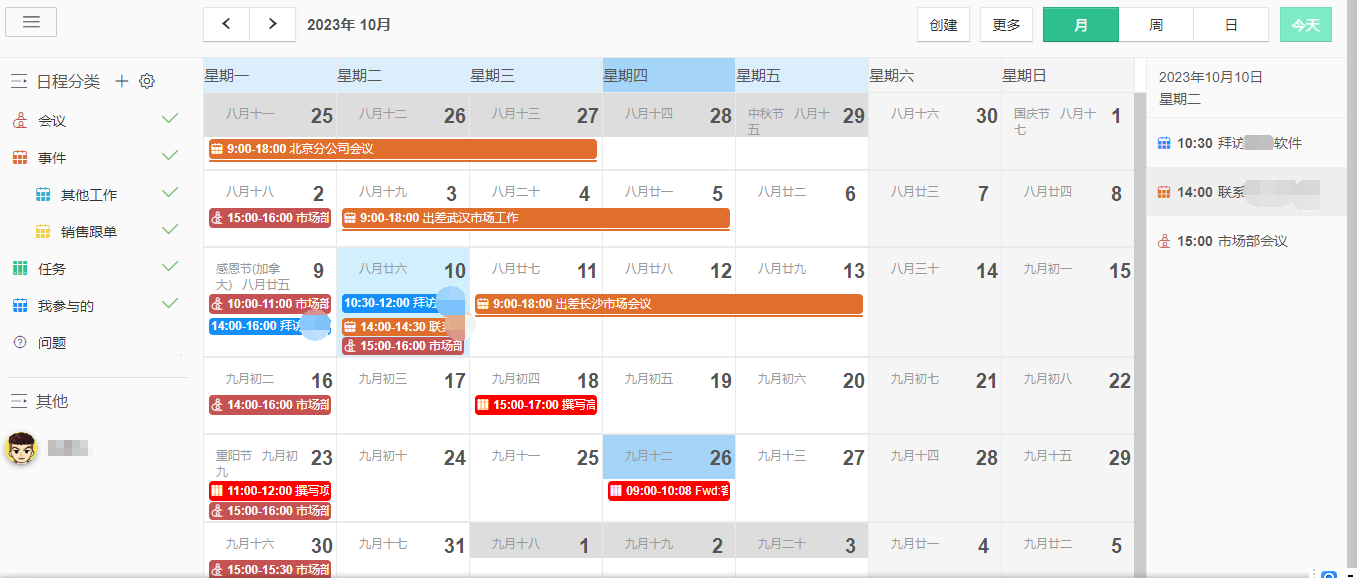Expand the 其他 section
Image resolution: width=1357 pixels, height=578 pixels.
18,402
